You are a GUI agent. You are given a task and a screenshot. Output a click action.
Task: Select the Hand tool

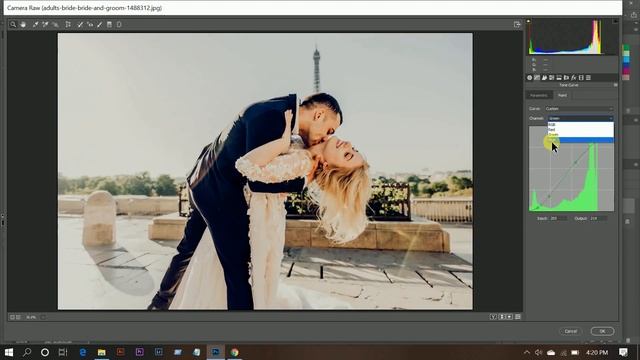[x=23, y=24]
